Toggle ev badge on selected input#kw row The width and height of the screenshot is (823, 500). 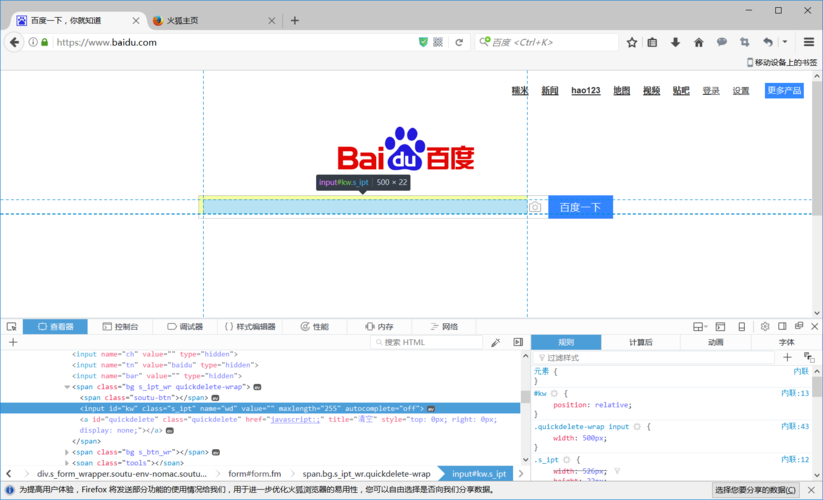[430, 409]
